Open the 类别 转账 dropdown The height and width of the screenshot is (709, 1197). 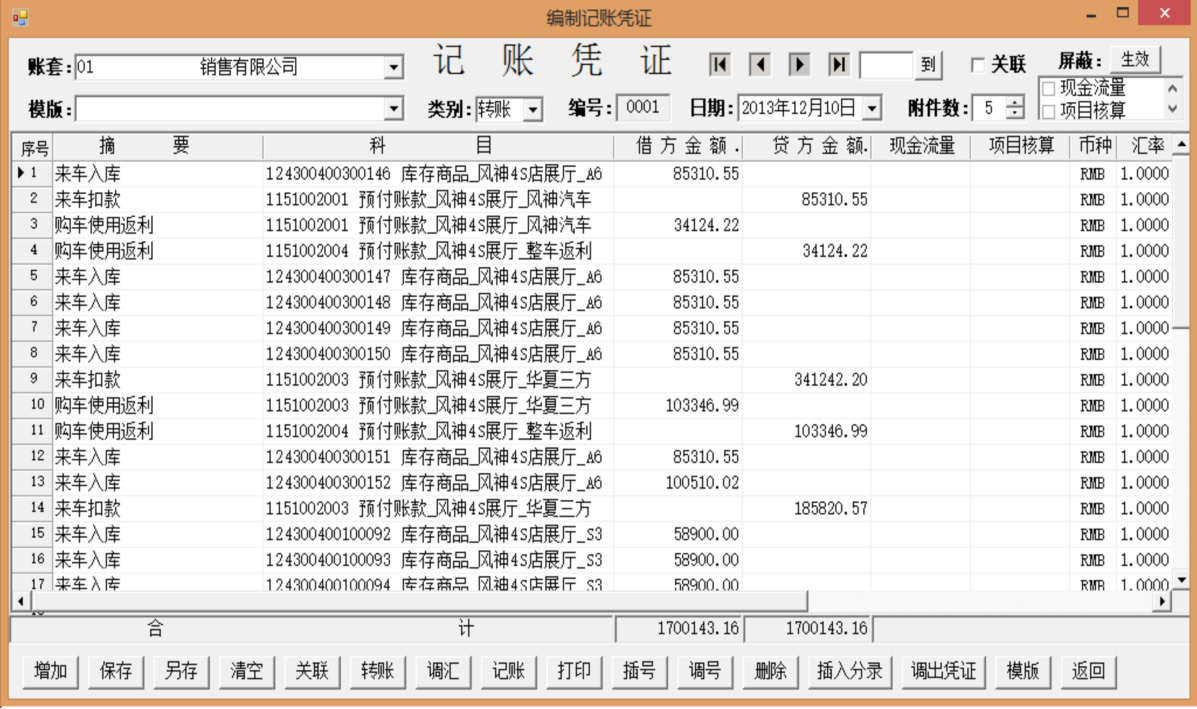pos(533,109)
